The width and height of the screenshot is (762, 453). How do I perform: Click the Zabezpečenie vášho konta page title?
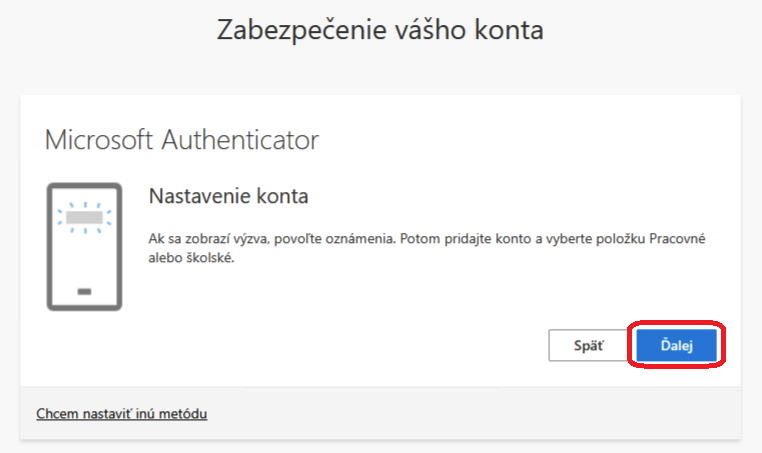[x=380, y=30]
